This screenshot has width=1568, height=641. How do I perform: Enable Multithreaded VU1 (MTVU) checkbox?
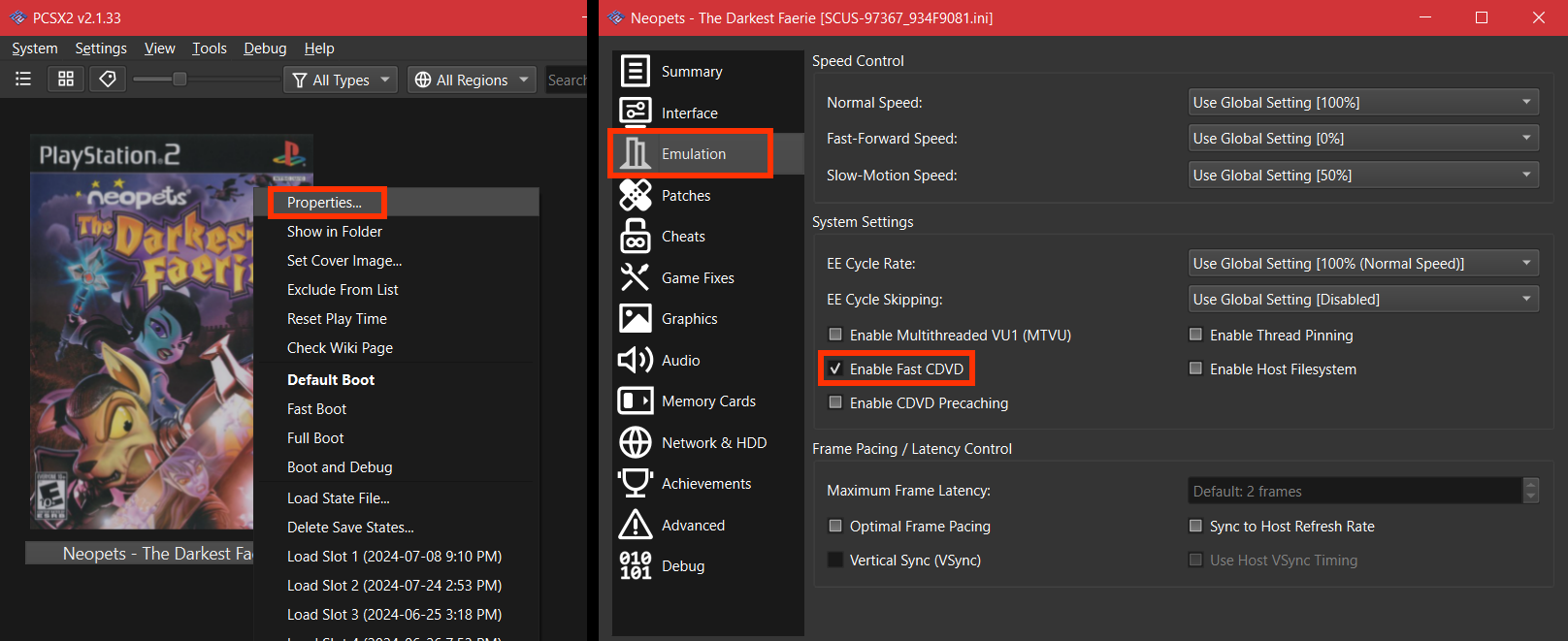pyautogui.click(x=835, y=335)
